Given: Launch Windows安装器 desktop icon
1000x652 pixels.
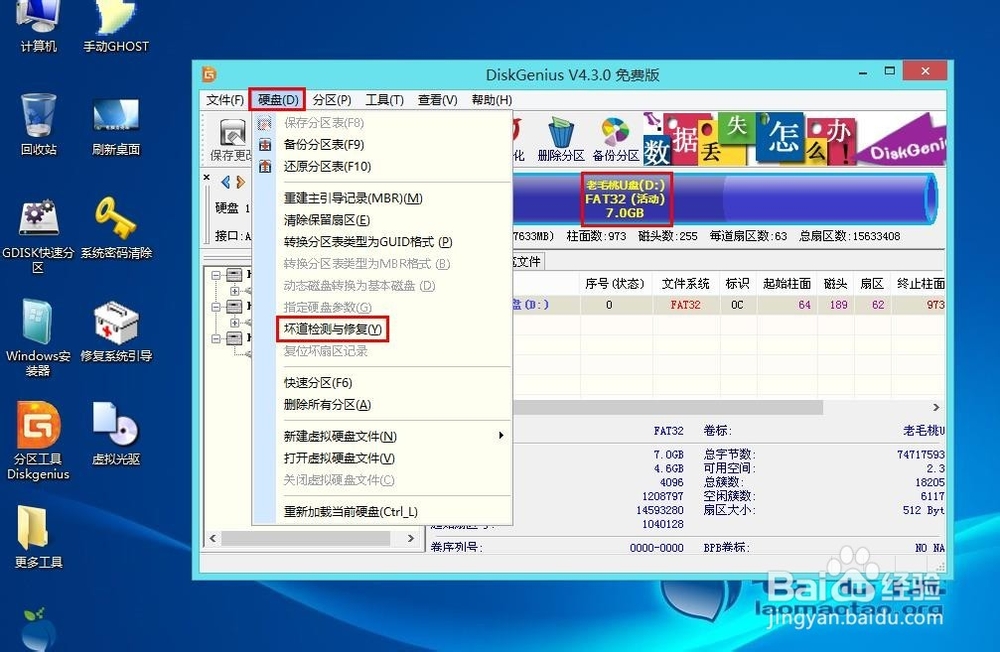Looking at the screenshot, I should point(38,338).
